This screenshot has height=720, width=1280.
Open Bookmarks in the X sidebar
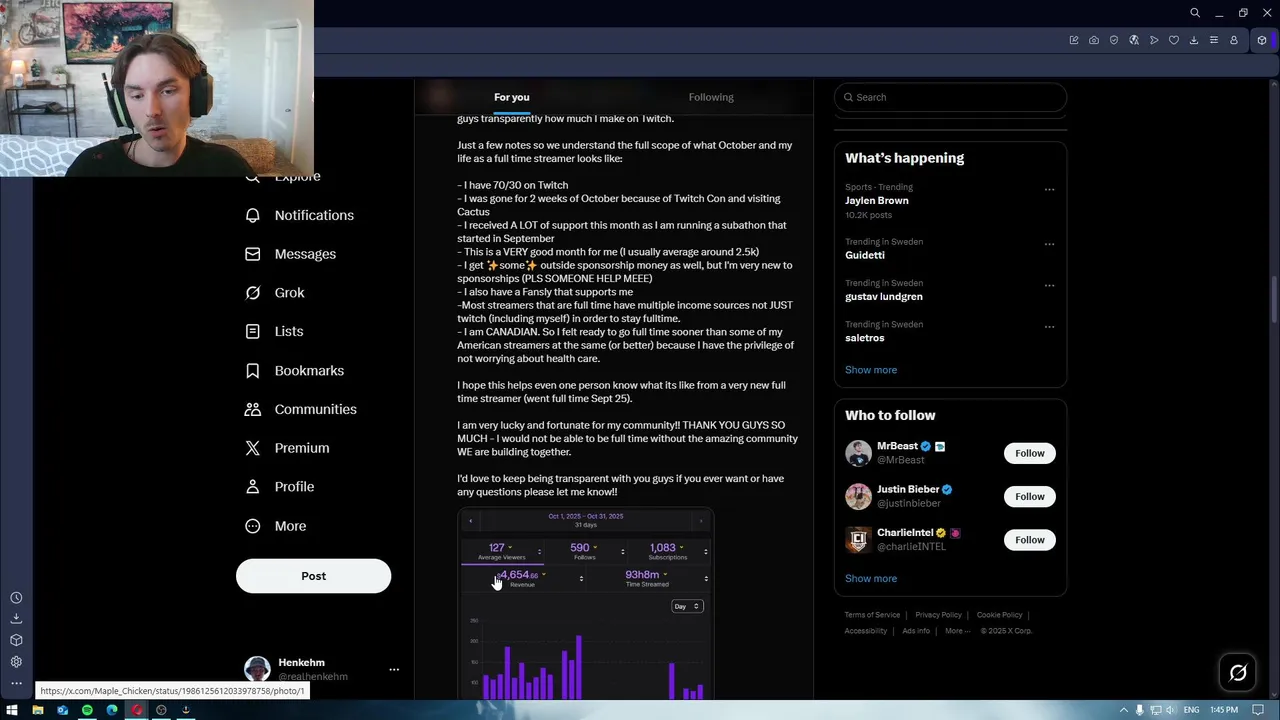[x=295, y=370]
